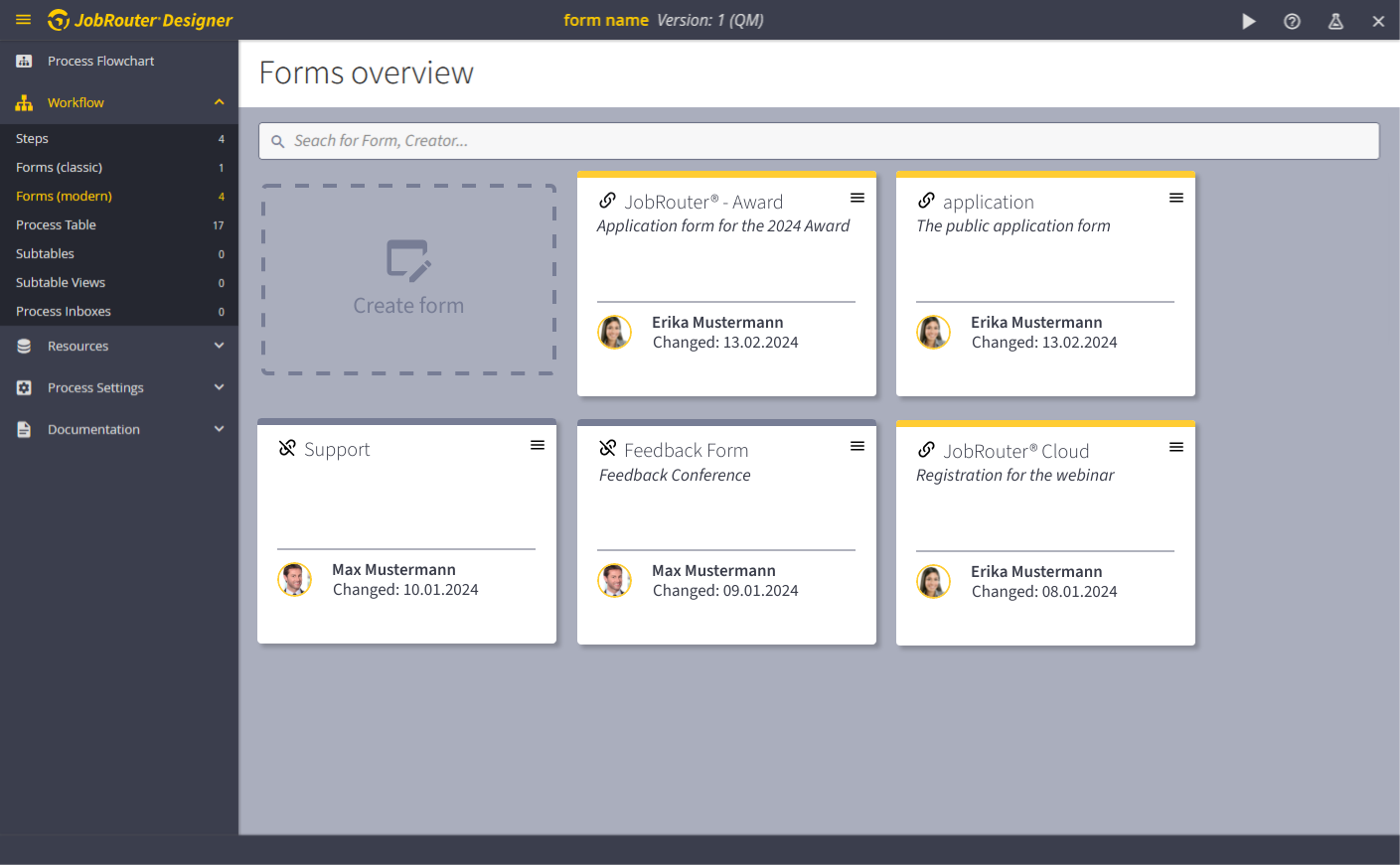Click 'The public application form' description

point(1013,226)
